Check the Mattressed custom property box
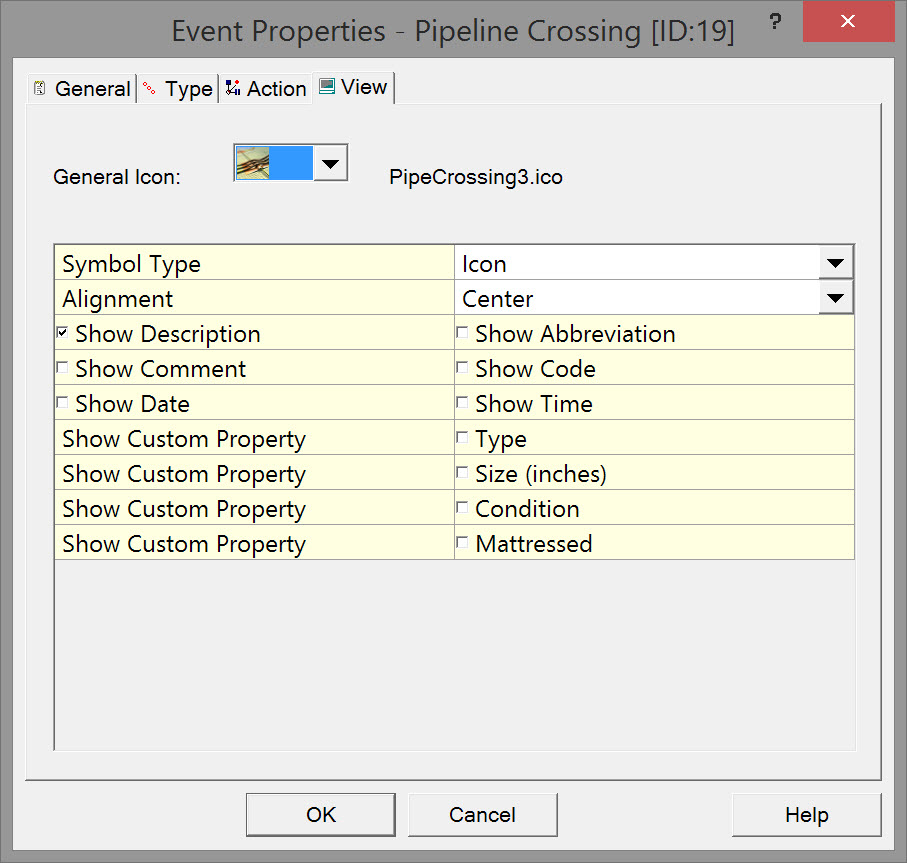907x863 pixels. (463, 542)
